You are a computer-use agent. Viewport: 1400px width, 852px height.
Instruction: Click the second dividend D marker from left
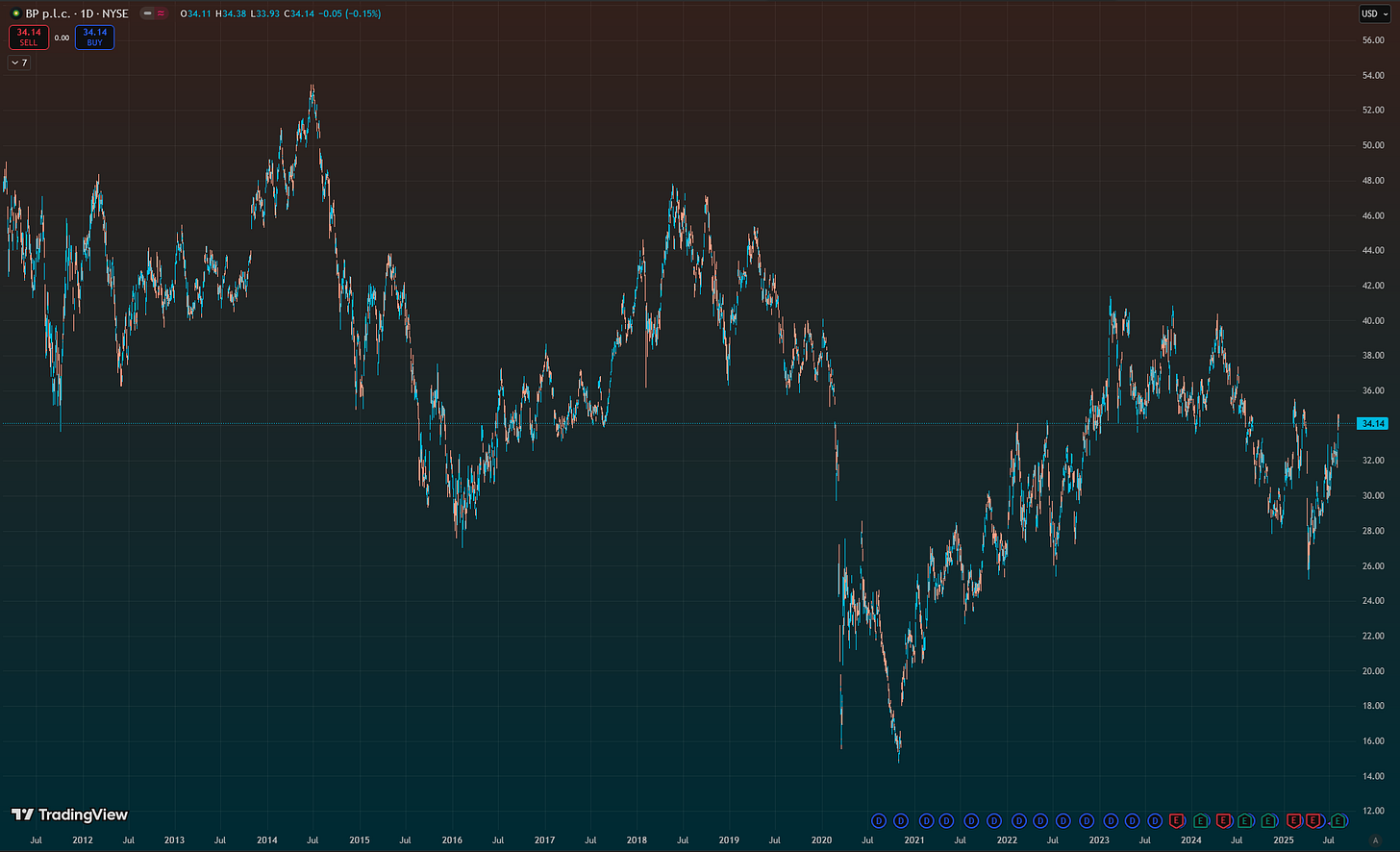coord(901,821)
